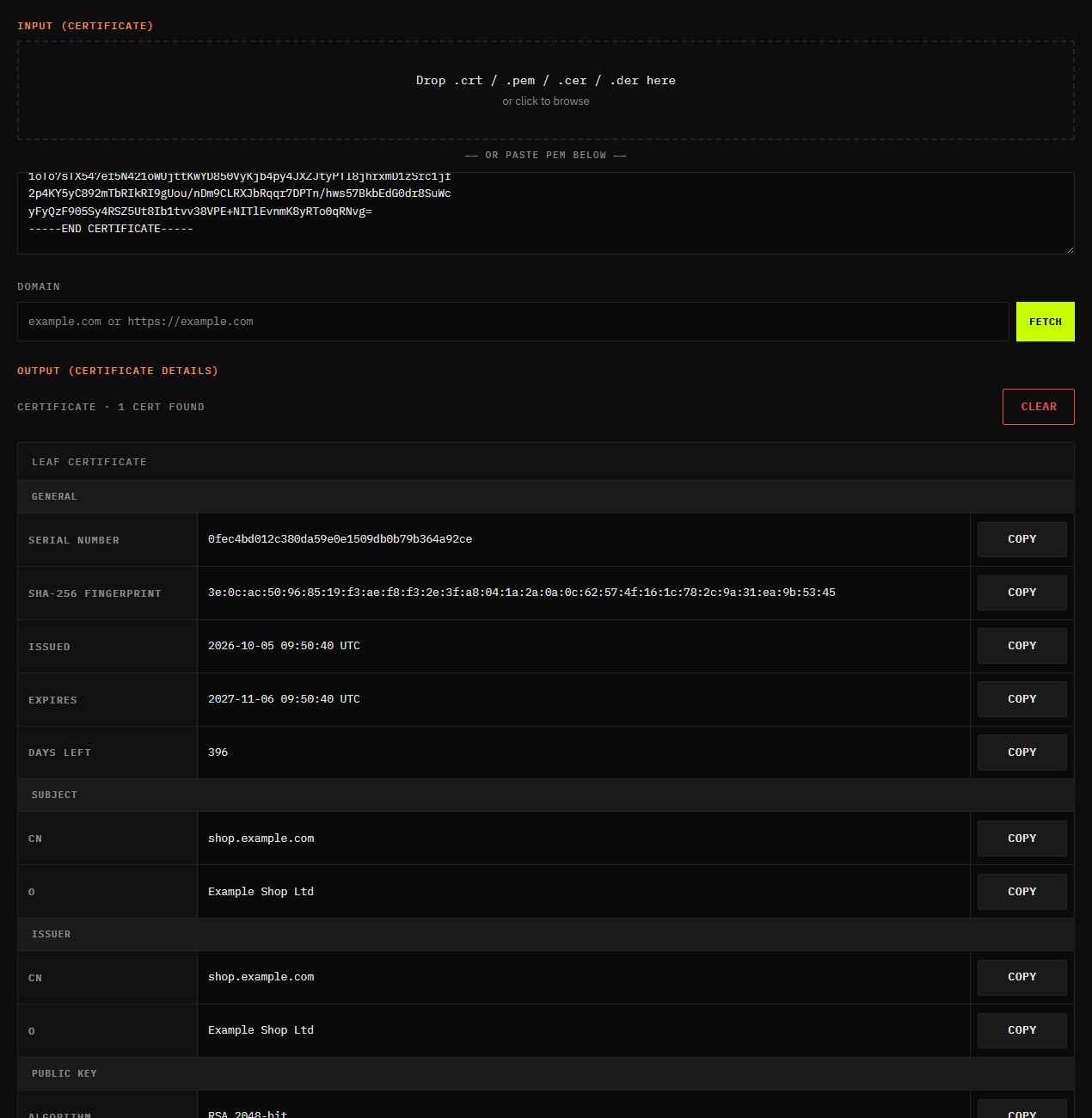
Task: Select Issuer CN shop.example.com
Action: click(261, 977)
